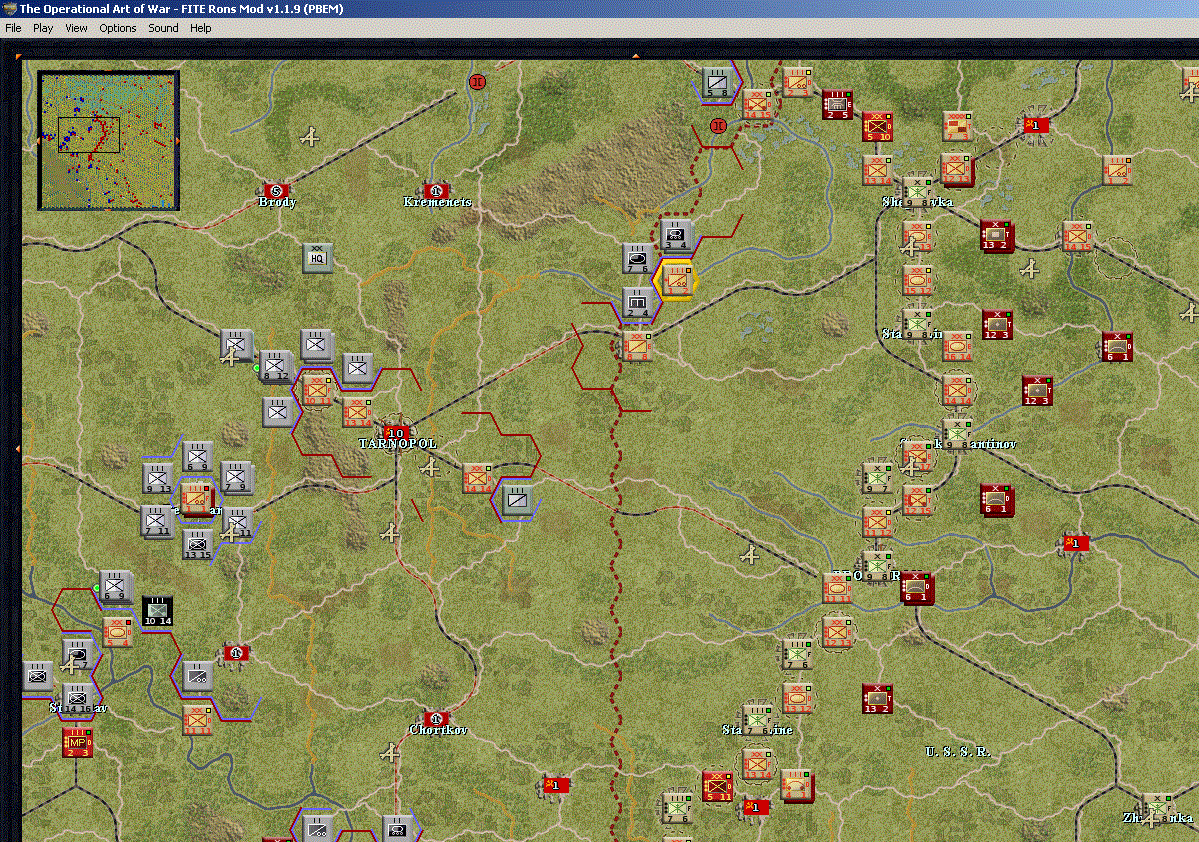Click the map scroll arrow at top edge
This screenshot has height=842, width=1199.
(x=635, y=56)
